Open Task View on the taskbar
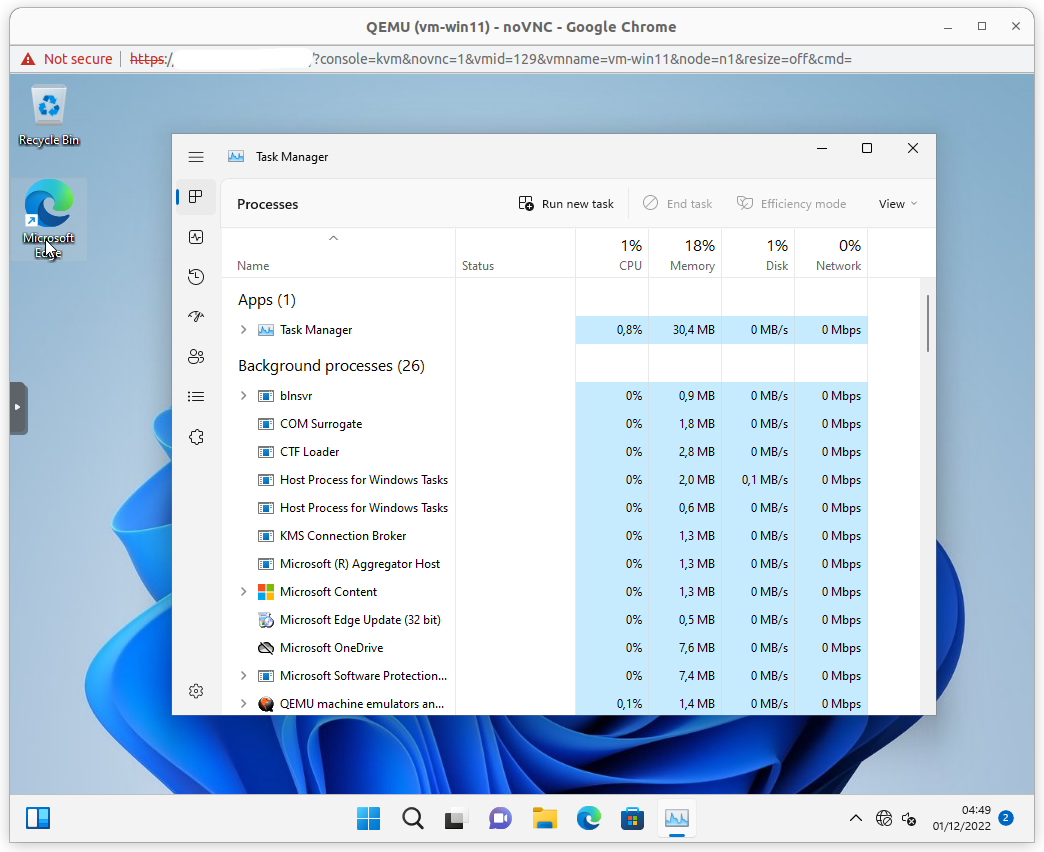 coord(456,818)
